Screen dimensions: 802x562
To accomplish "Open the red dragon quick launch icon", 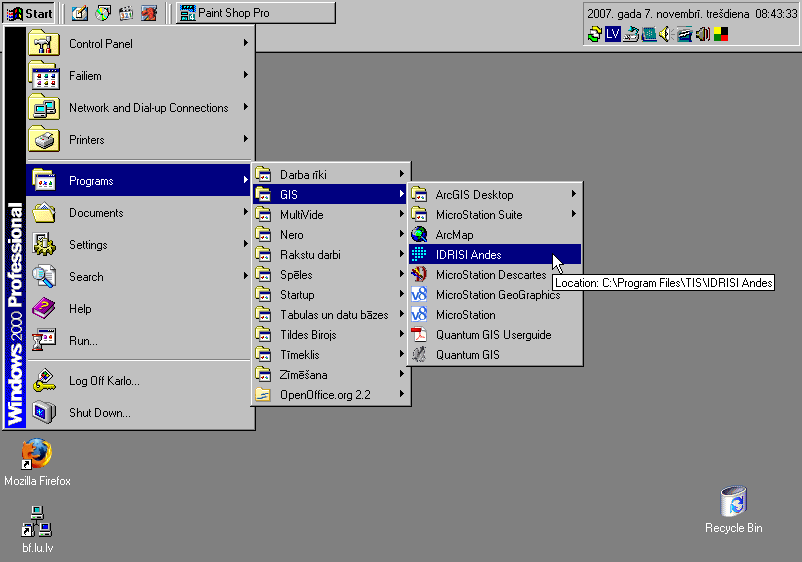I will 149,13.
